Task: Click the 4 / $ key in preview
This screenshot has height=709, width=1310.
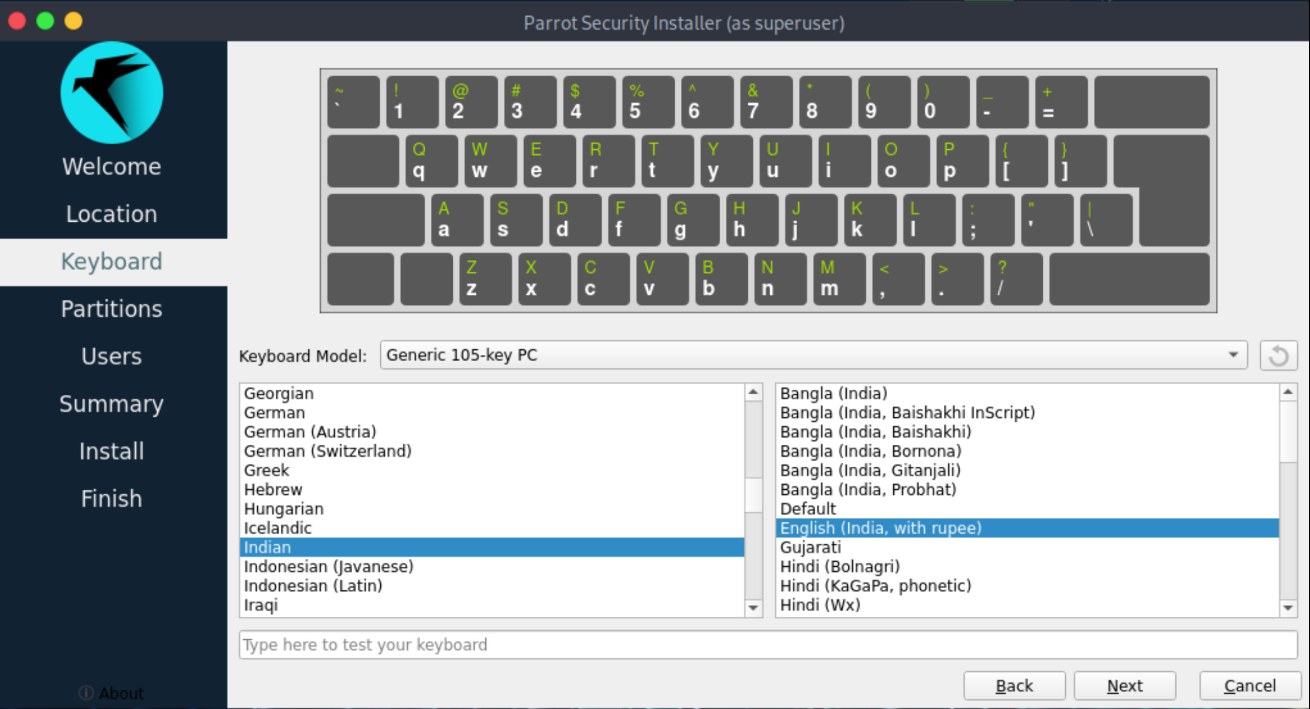Action: pos(589,102)
